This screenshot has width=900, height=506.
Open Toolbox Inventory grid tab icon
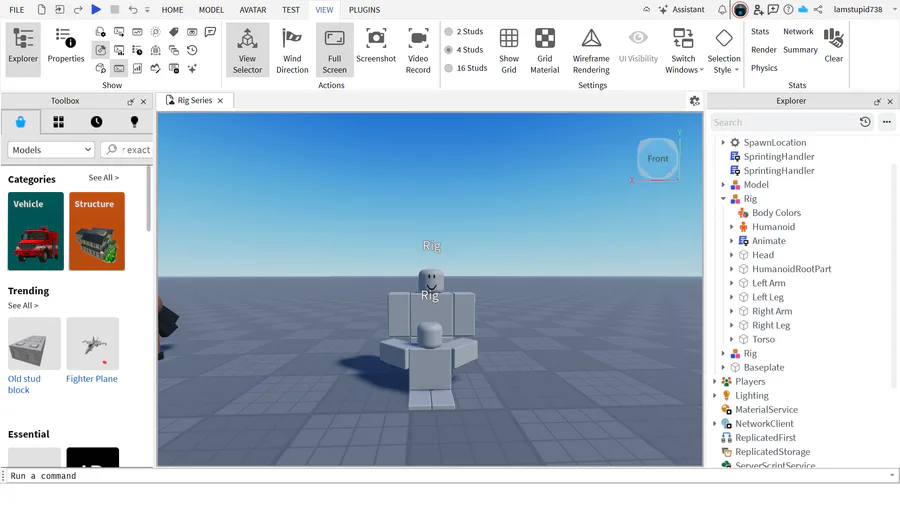point(59,122)
